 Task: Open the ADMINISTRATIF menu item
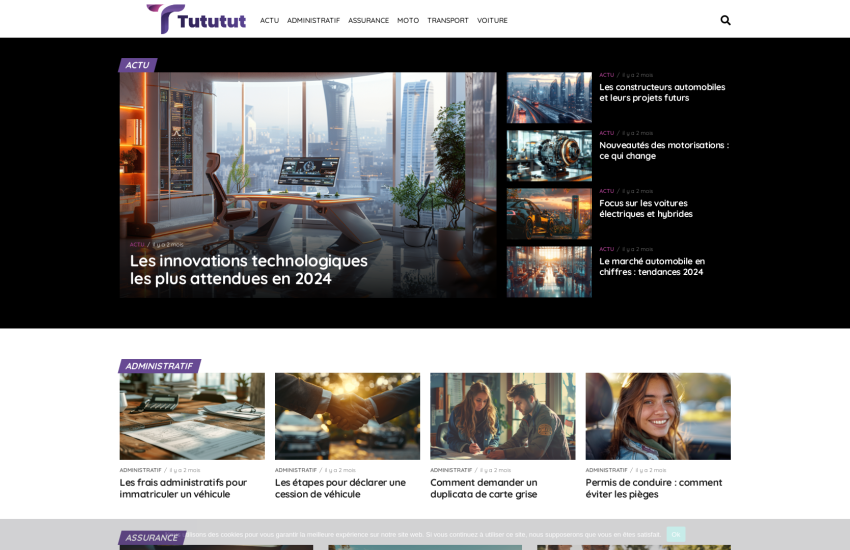pyautogui.click(x=313, y=20)
